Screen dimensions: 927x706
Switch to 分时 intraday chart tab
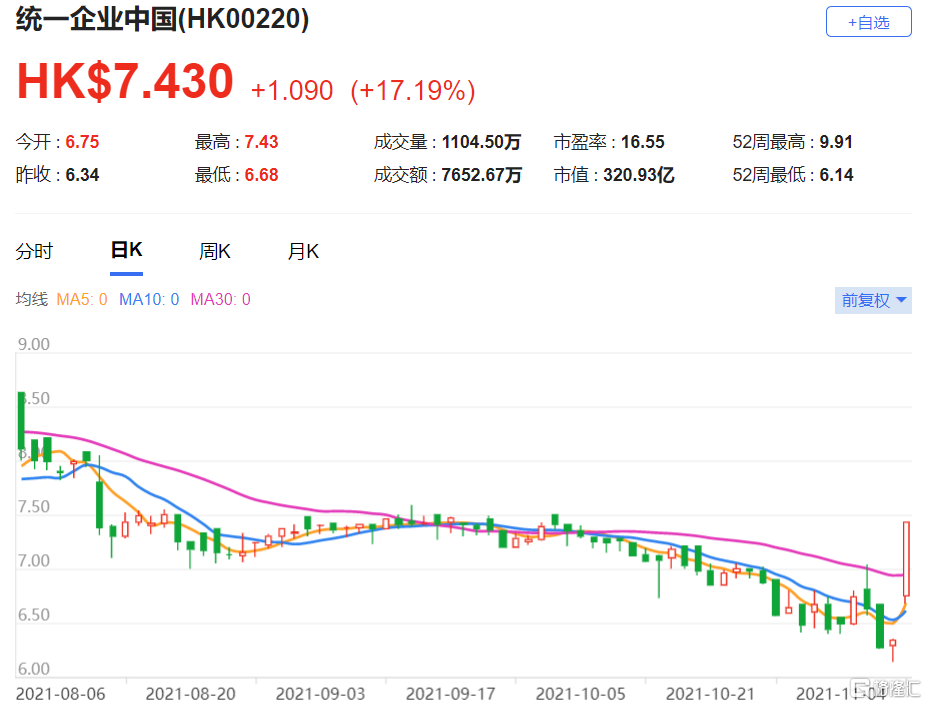(34, 251)
